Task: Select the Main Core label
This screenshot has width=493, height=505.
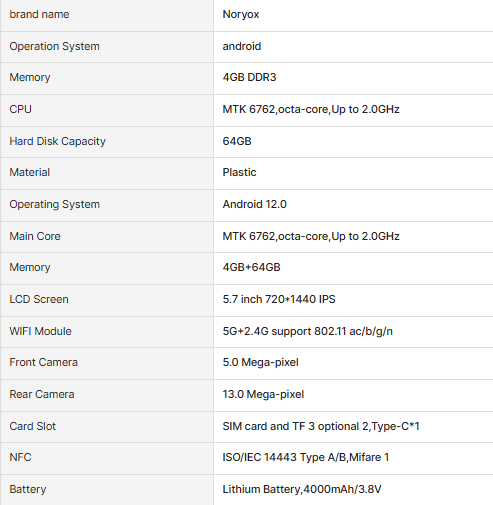Action: click(35, 236)
